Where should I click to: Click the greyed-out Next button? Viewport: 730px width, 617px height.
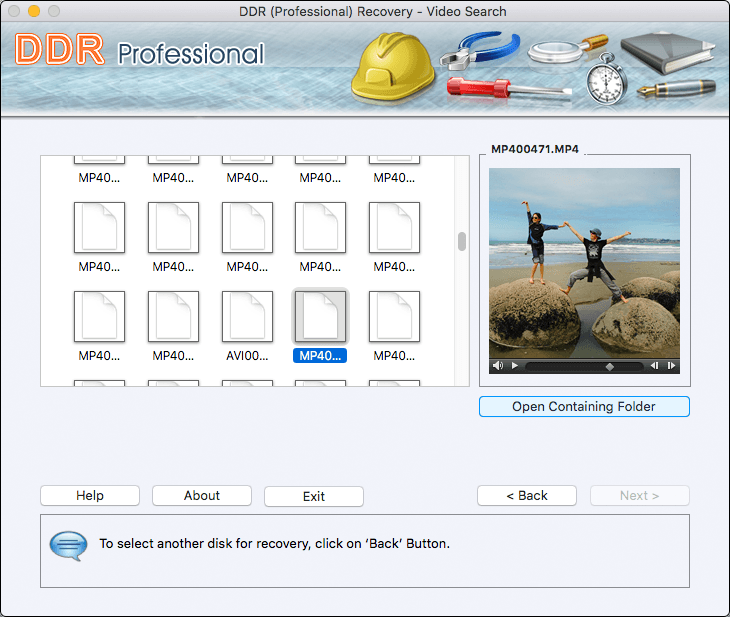[x=640, y=495]
